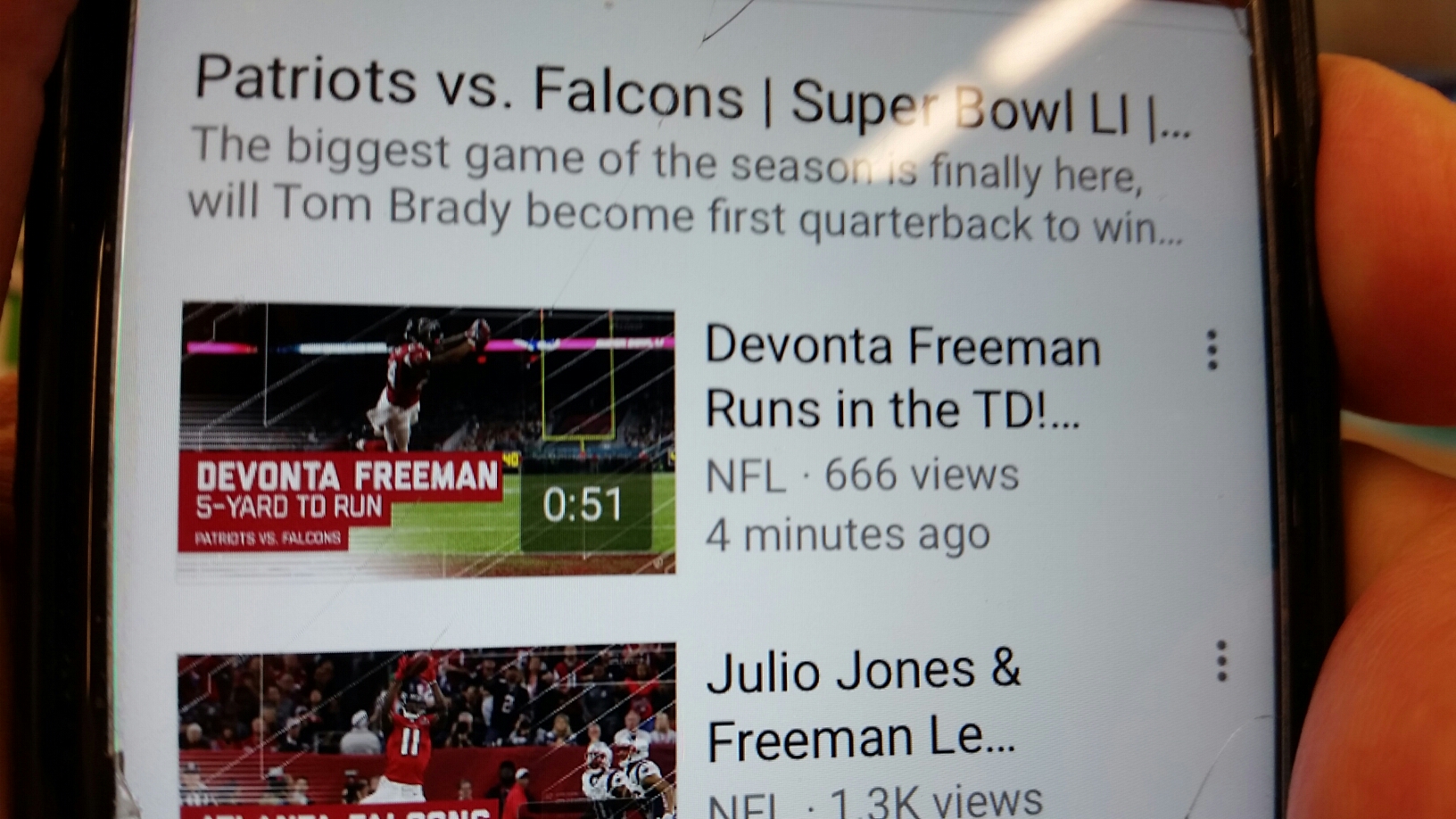The height and width of the screenshot is (819, 1456).
Task: Open options menu for Devonta Freeman video
Action: click(1212, 350)
